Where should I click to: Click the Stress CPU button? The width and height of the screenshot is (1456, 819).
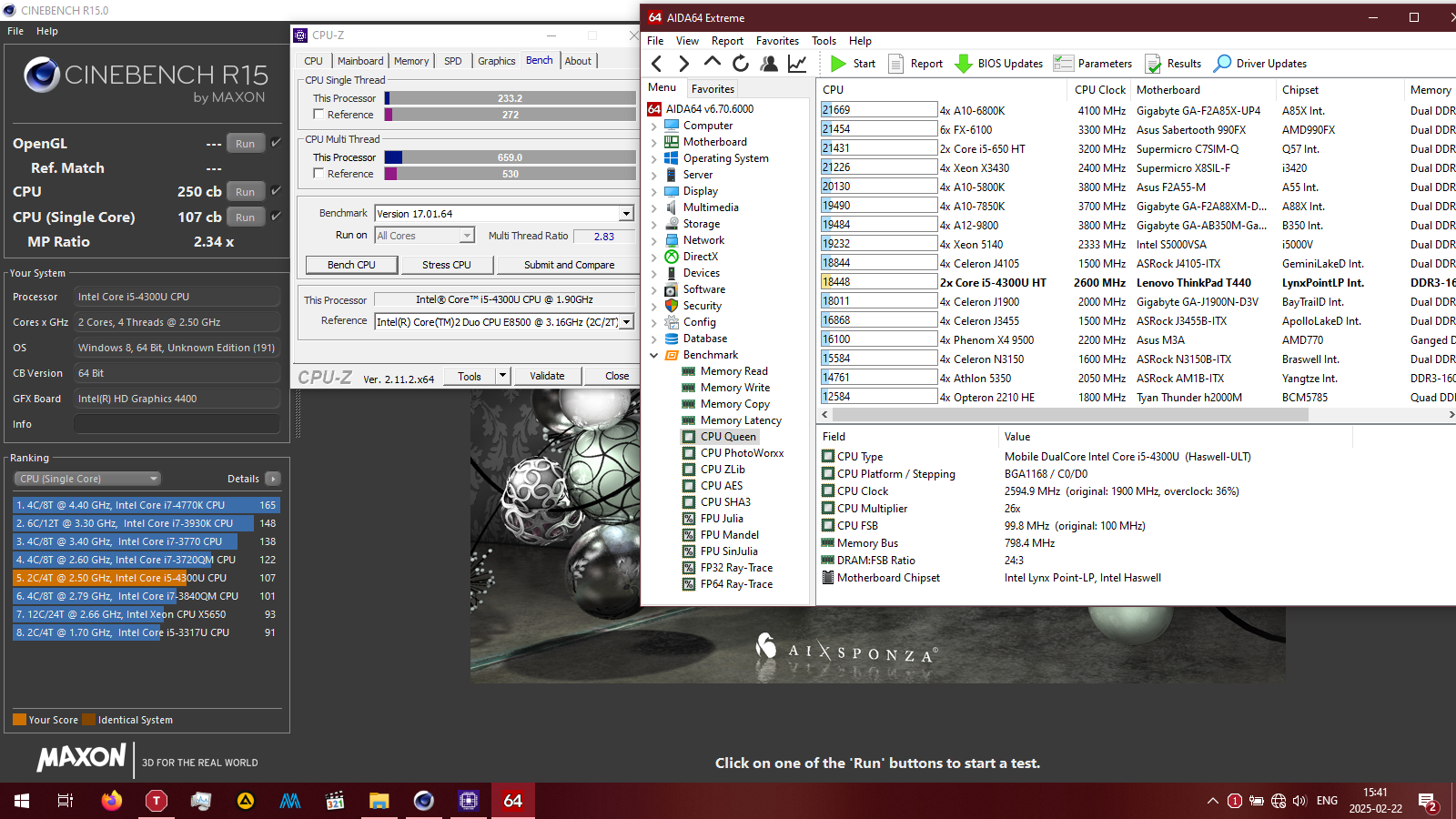coord(447,265)
